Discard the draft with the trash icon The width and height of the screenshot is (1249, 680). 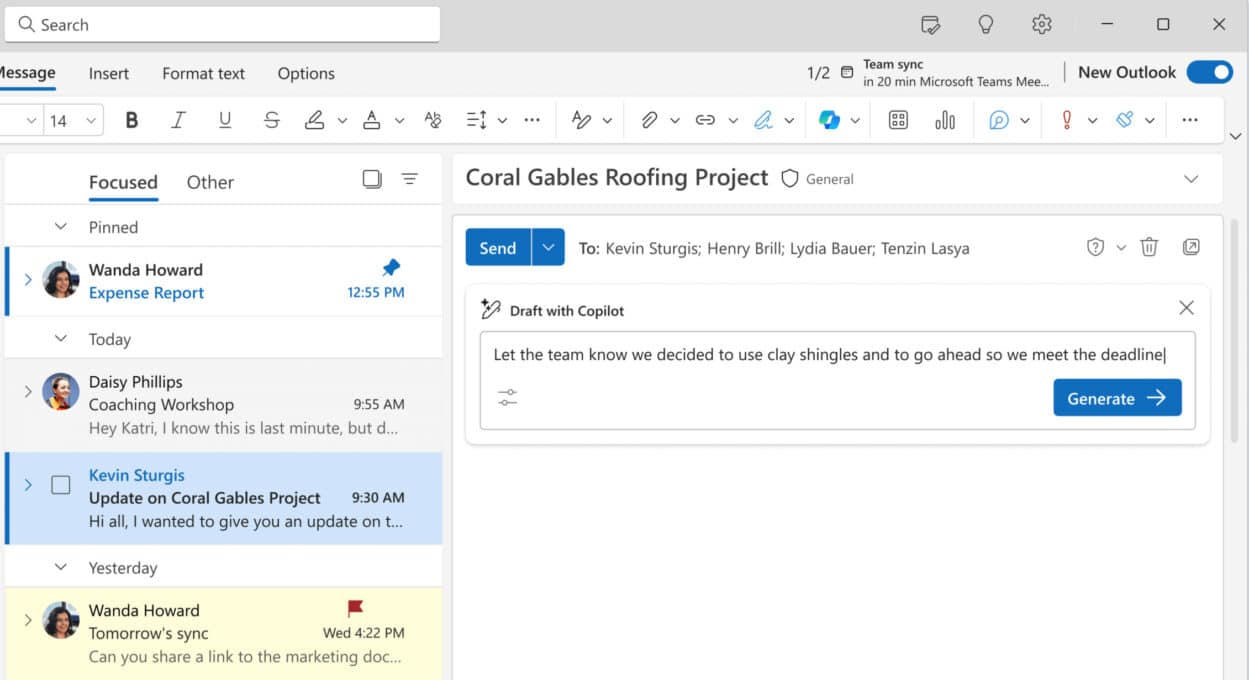pyautogui.click(x=1149, y=247)
